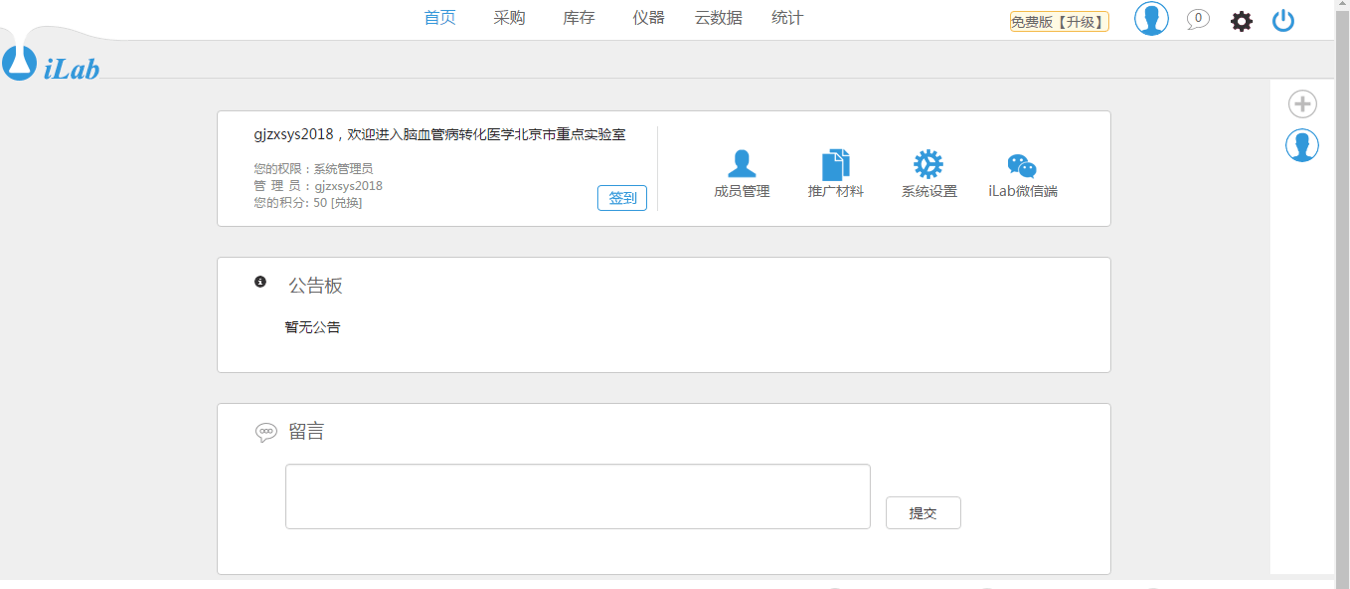Open the messages bubble showing 0
This screenshot has height=589, width=1350.
[x=1198, y=19]
